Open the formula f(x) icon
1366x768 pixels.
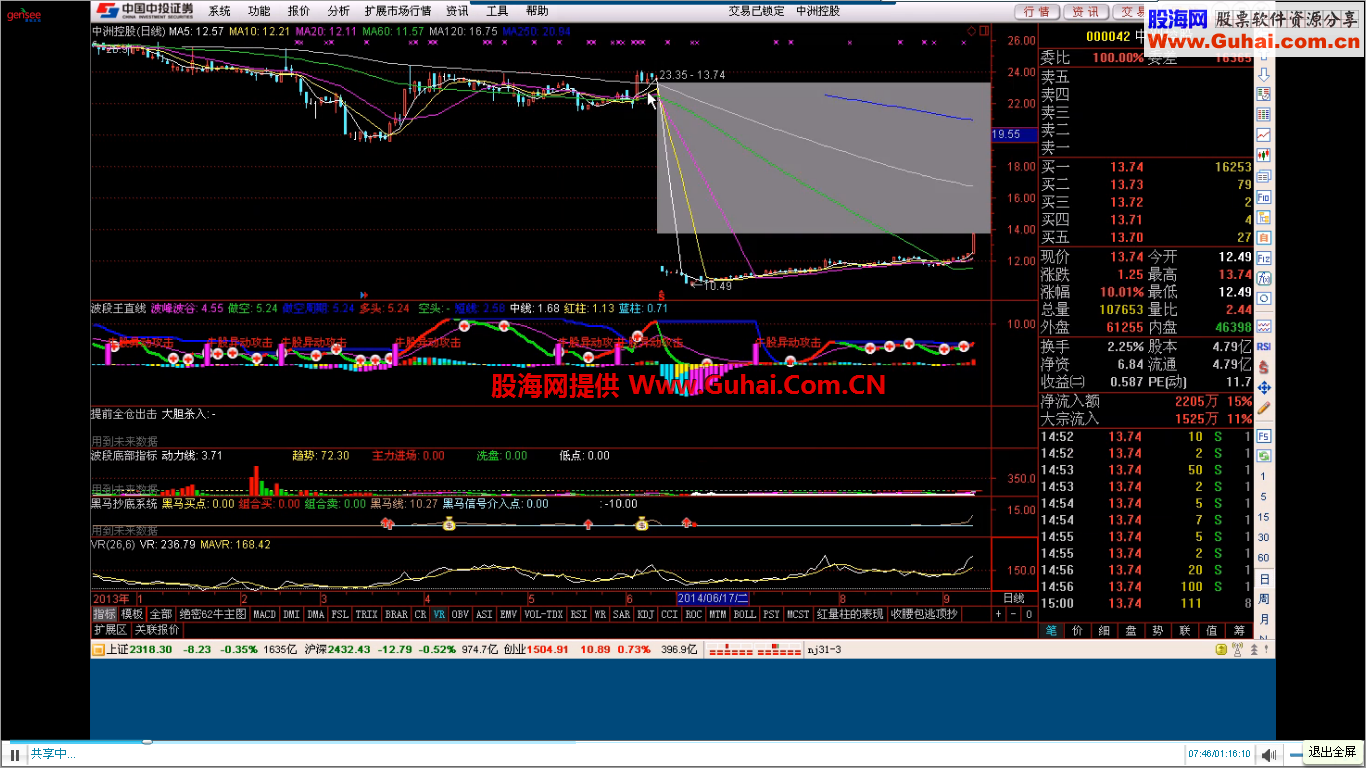(x=1264, y=278)
